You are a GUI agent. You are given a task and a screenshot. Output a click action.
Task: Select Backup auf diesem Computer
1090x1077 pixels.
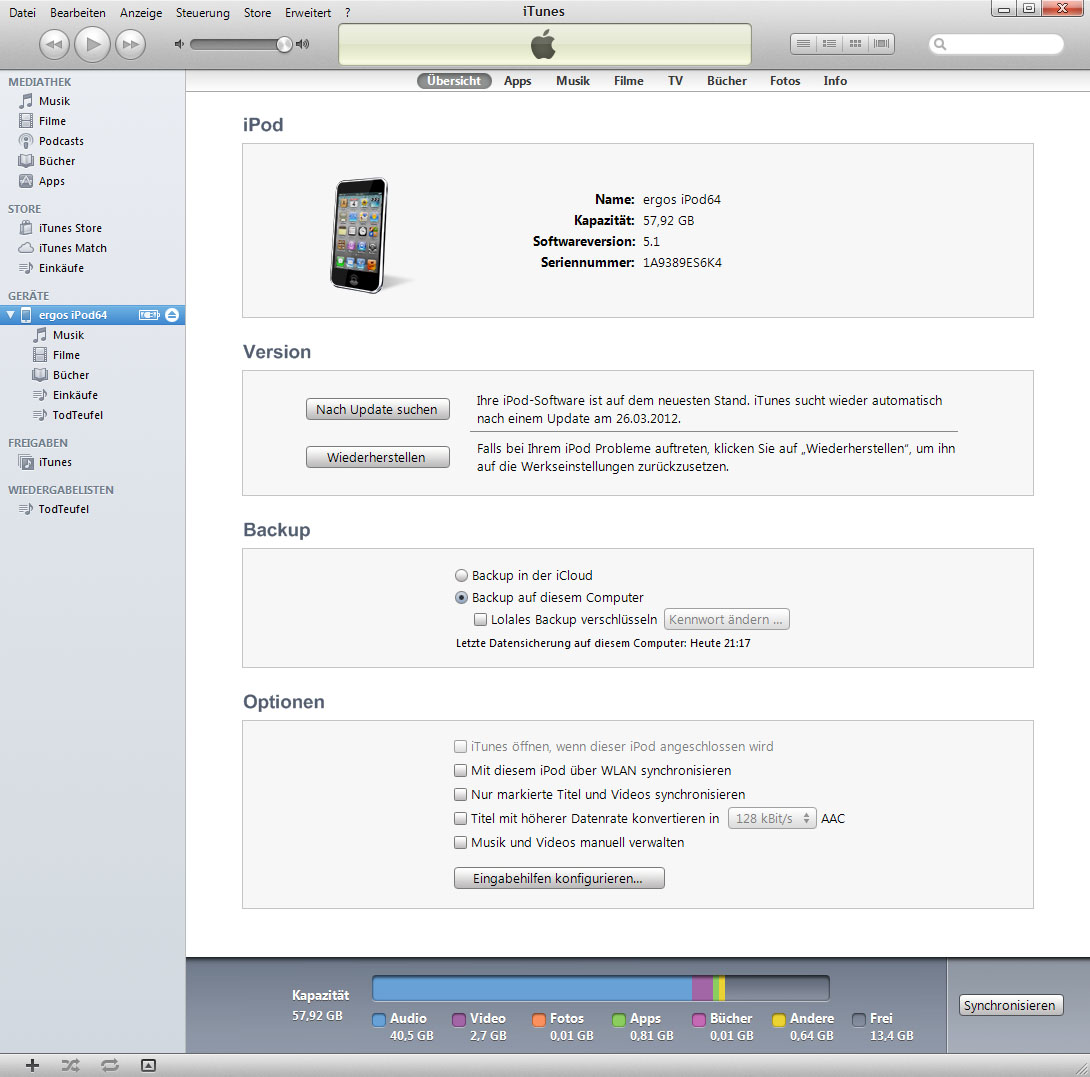[x=461, y=598]
